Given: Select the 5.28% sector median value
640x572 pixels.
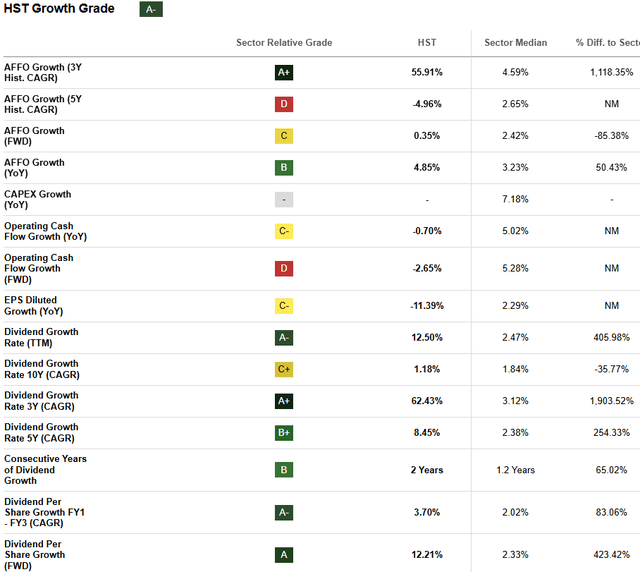Looking at the screenshot, I should [x=516, y=268].
